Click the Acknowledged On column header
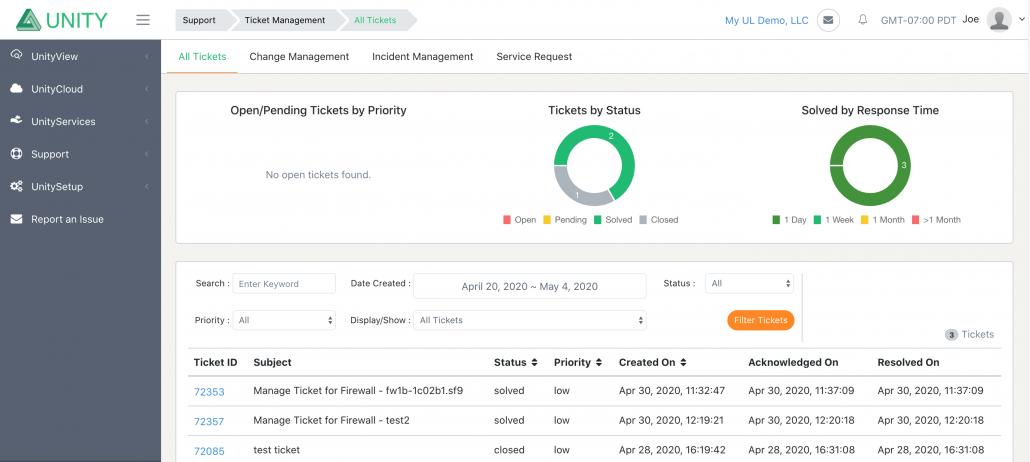 tap(793, 362)
